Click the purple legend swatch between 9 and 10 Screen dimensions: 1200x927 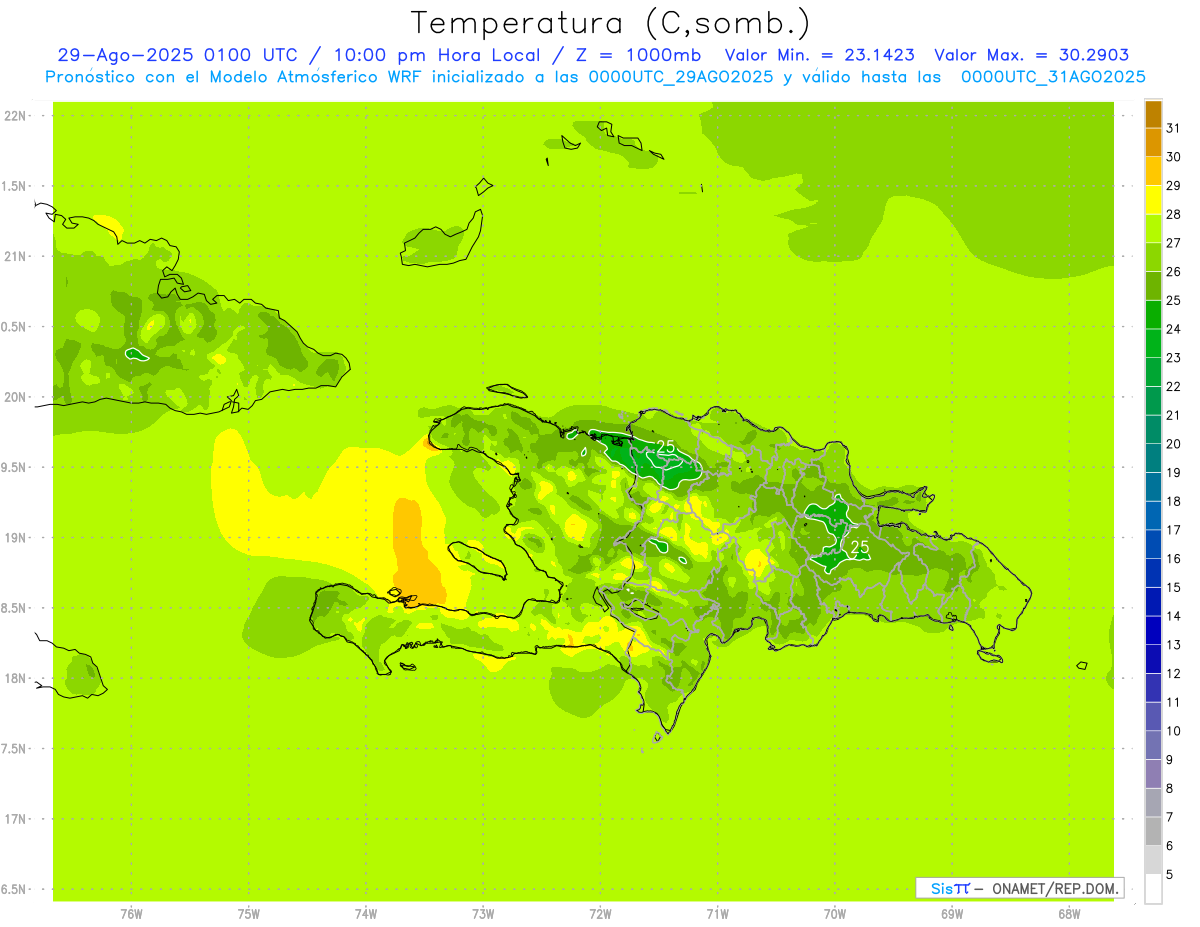click(x=1153, y=745)
